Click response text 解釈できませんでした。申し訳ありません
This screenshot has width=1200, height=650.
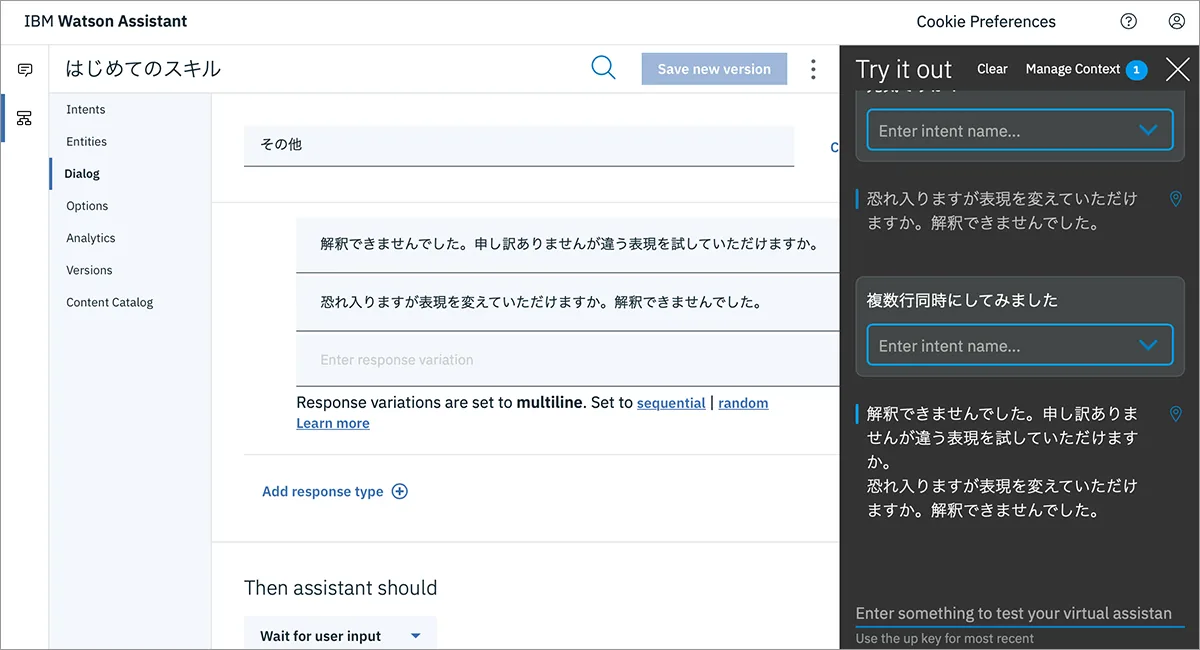coord(569,244)
